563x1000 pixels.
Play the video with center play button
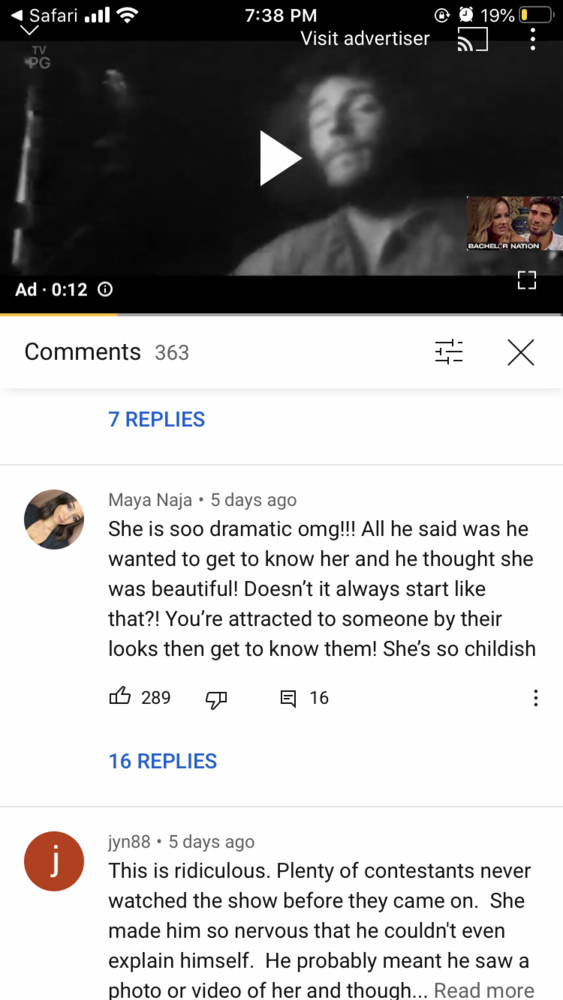click(280, 159)
